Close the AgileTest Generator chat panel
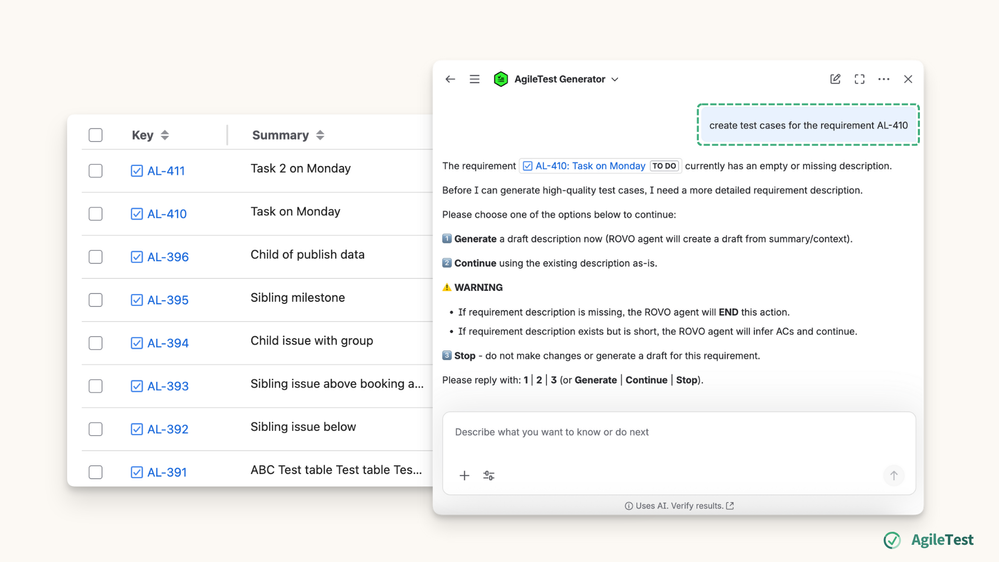Screen dimensions: 999x562 [x=908, y=79]
